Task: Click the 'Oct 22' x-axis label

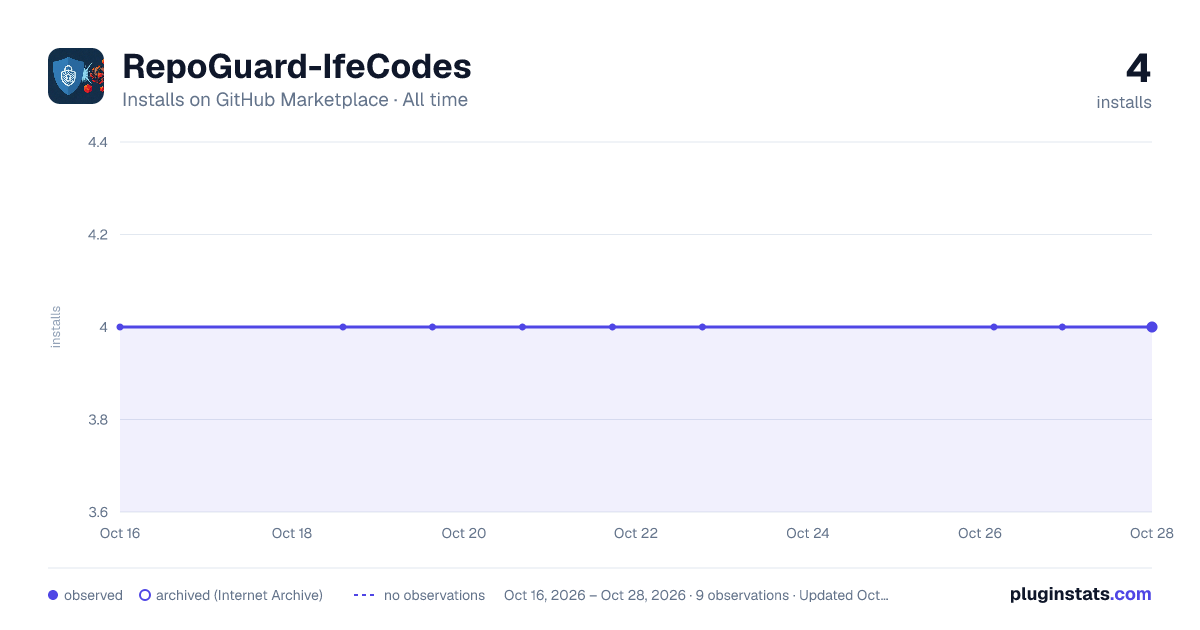Action: 636,533
